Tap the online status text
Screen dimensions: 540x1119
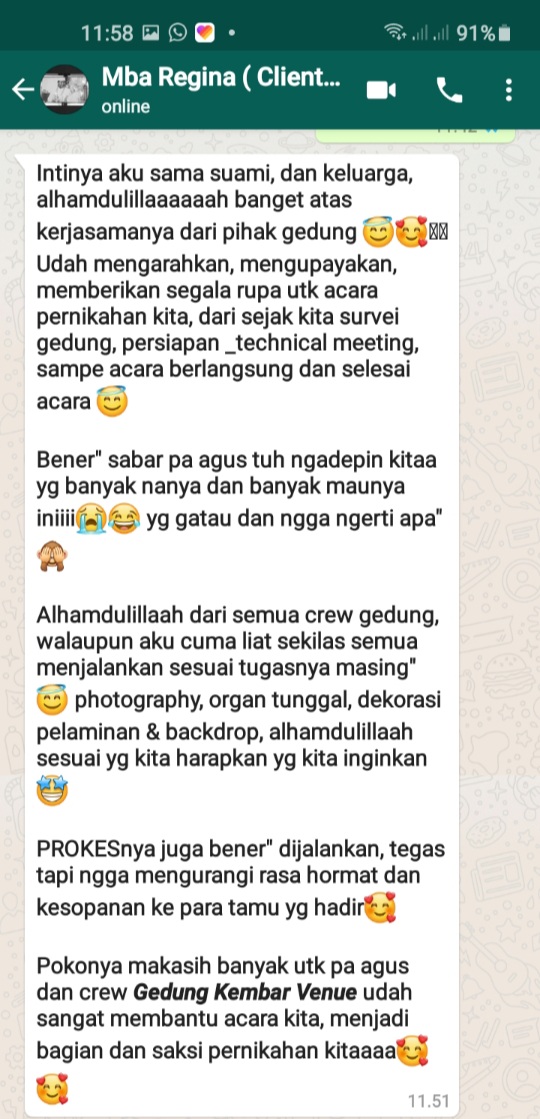(x=126, y=107)
